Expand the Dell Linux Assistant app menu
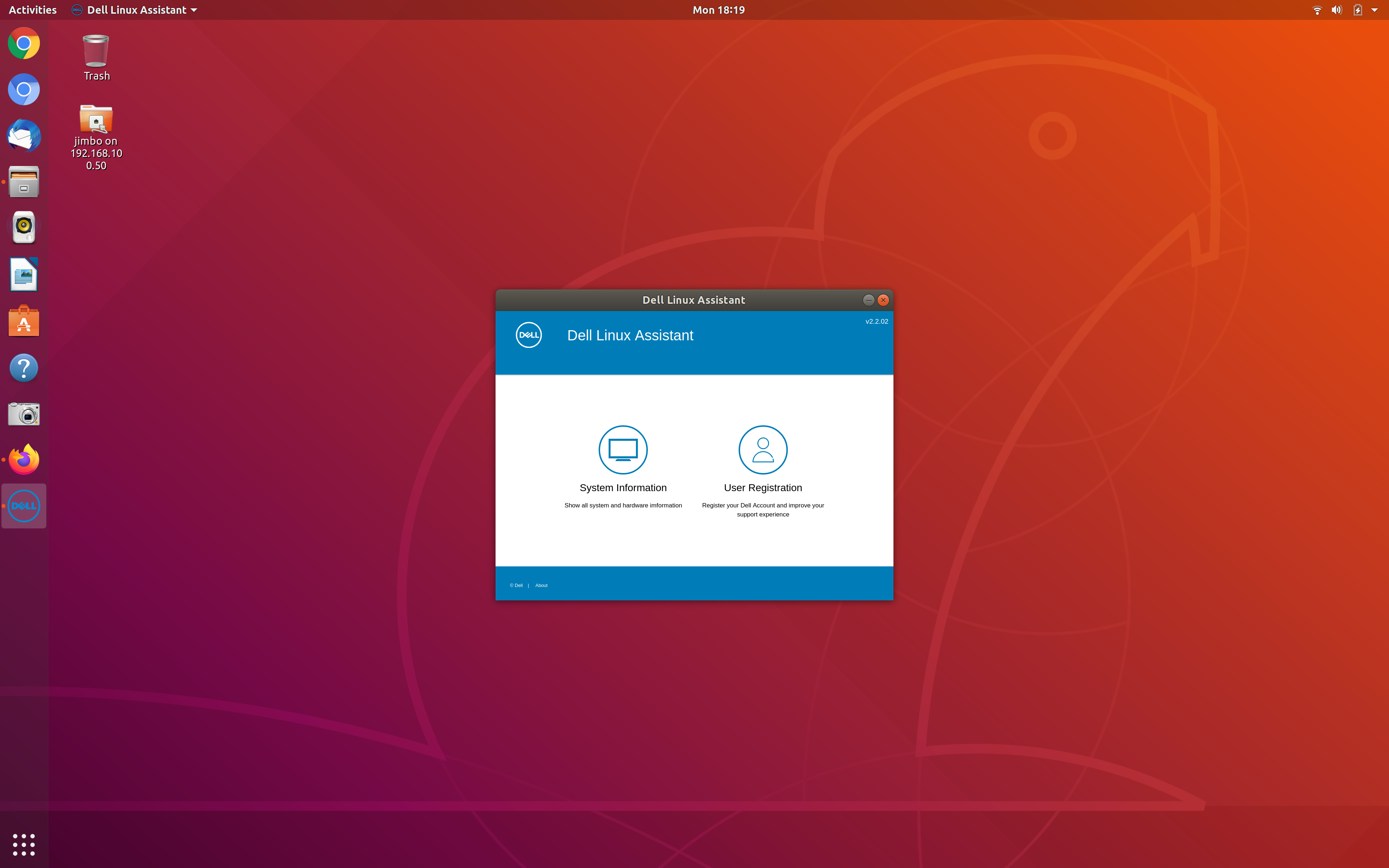This screenshot has width=1389, height=868. point(135,10)
